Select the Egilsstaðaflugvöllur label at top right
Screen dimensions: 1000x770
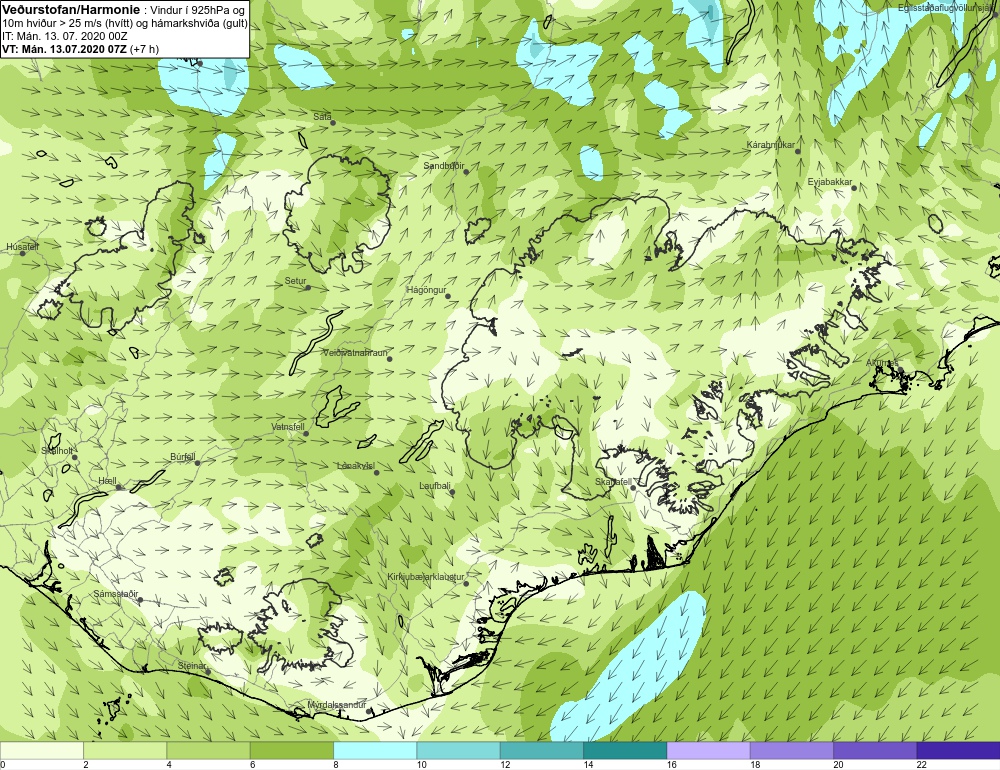coord(948,8)
